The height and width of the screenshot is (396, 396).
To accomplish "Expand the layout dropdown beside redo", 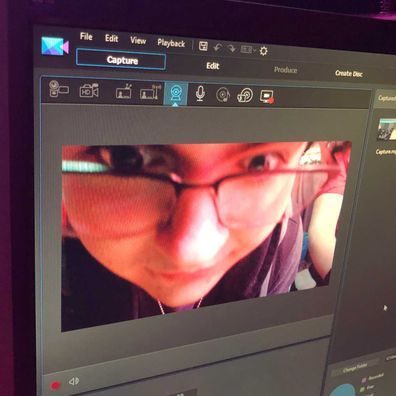I will click(x=248, y=50).
